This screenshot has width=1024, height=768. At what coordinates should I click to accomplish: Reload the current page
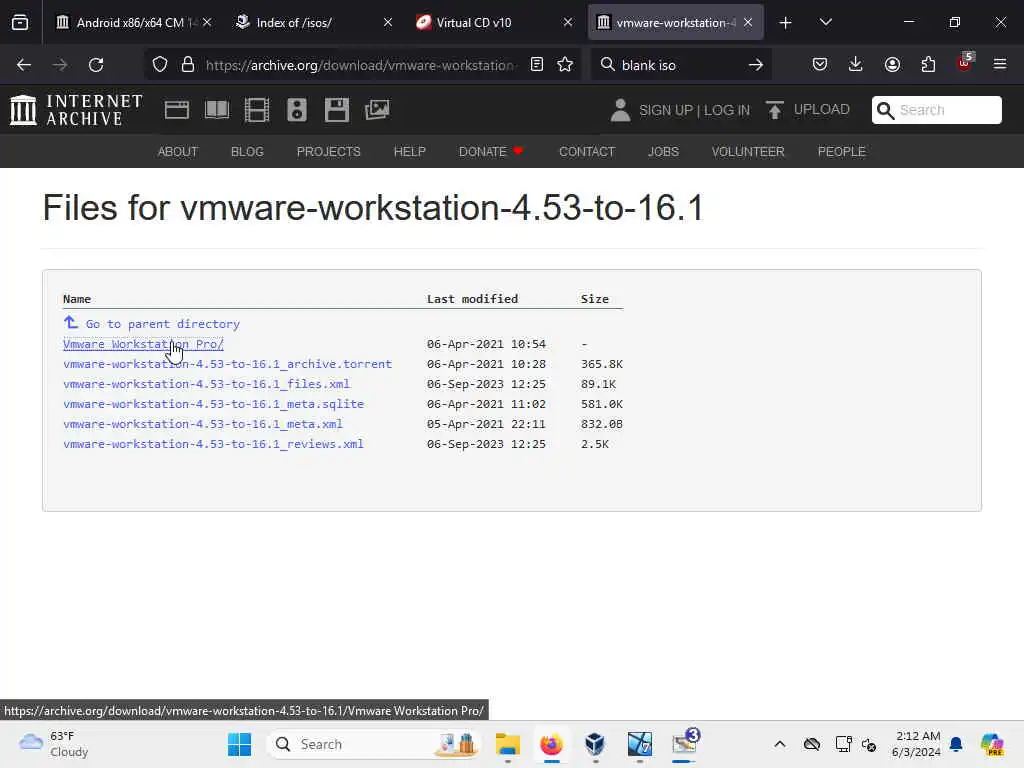click(96, 65)
